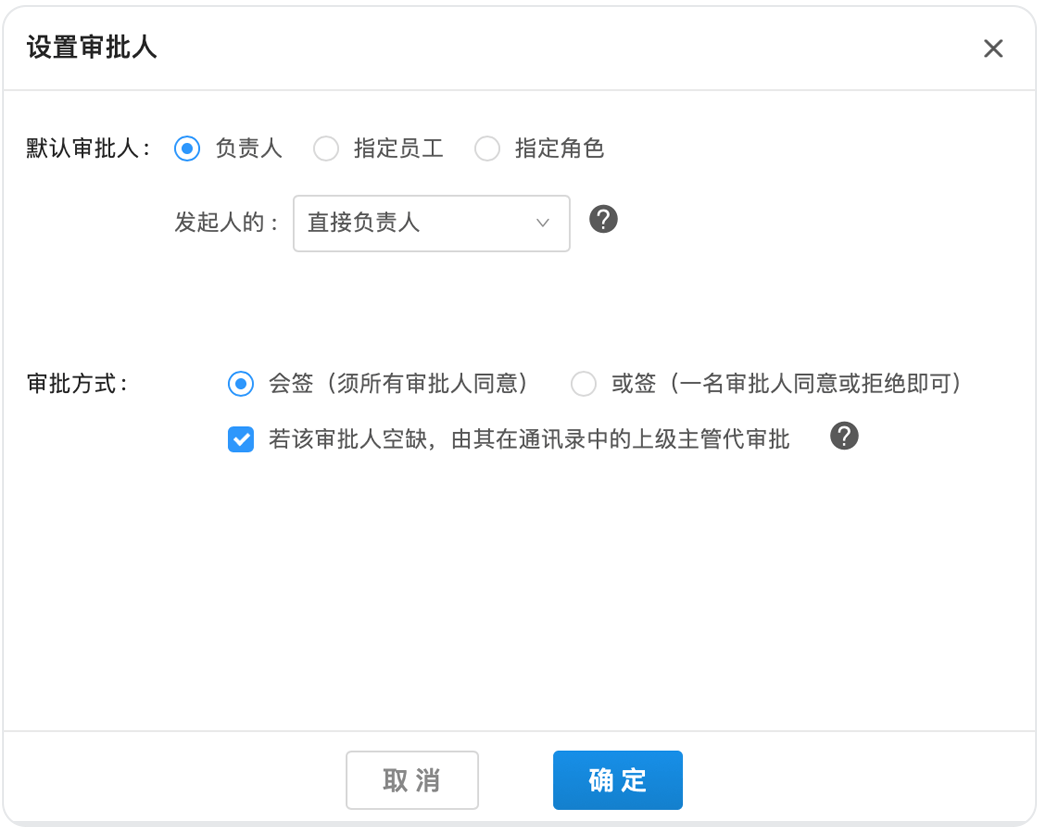Uncheck the 若该审批人空缺 checkbox
Screen dimensions: 1041x828
[241, 439]
